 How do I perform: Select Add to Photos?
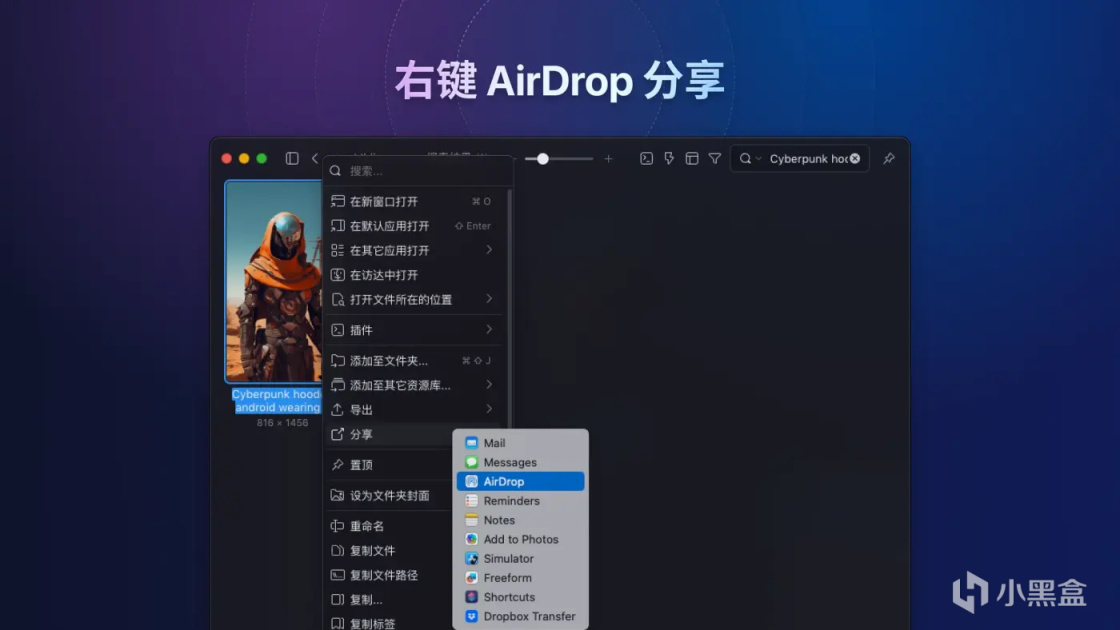coord(520,539)
